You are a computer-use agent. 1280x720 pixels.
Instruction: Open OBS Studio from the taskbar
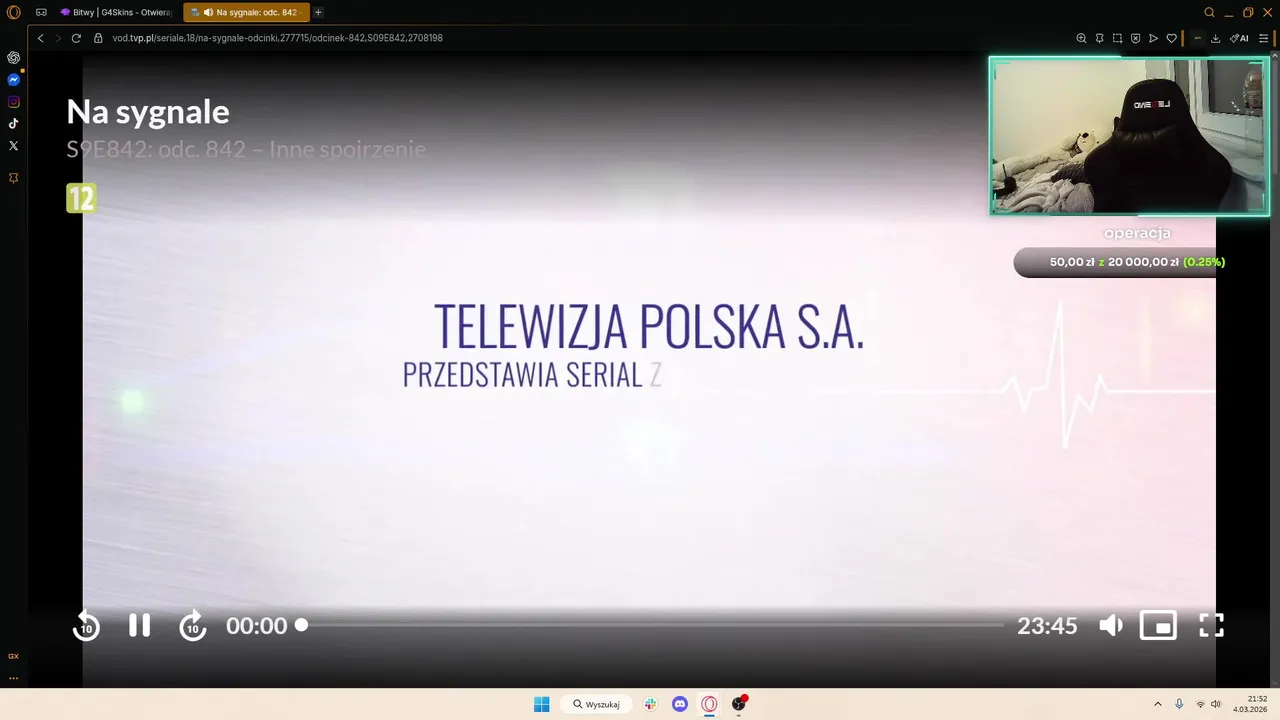coord(739,704)
